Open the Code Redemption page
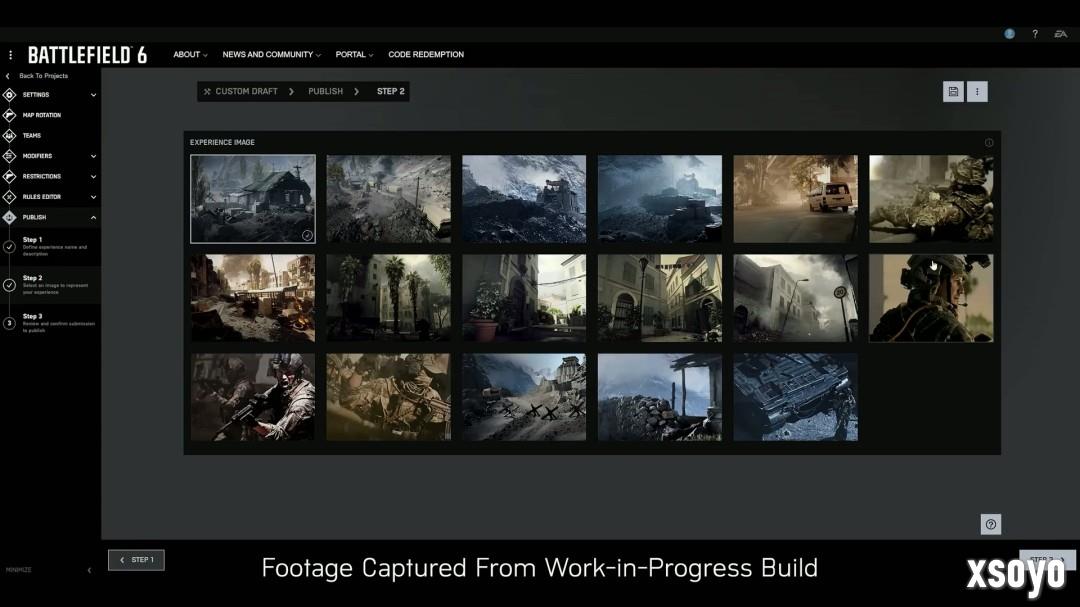Screen dimensions: 1080x607 coord(426,55)
